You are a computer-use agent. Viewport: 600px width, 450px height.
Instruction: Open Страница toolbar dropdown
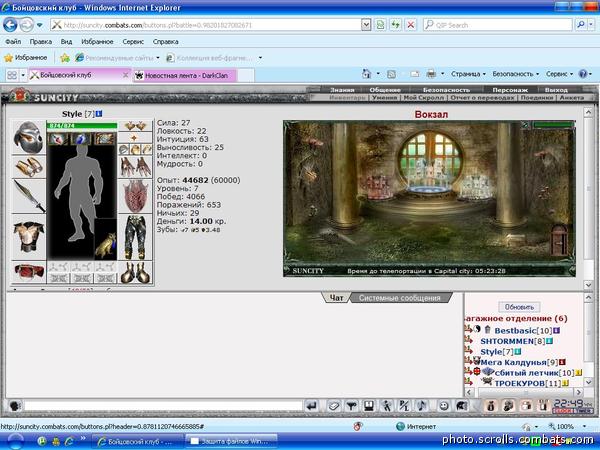468,74
